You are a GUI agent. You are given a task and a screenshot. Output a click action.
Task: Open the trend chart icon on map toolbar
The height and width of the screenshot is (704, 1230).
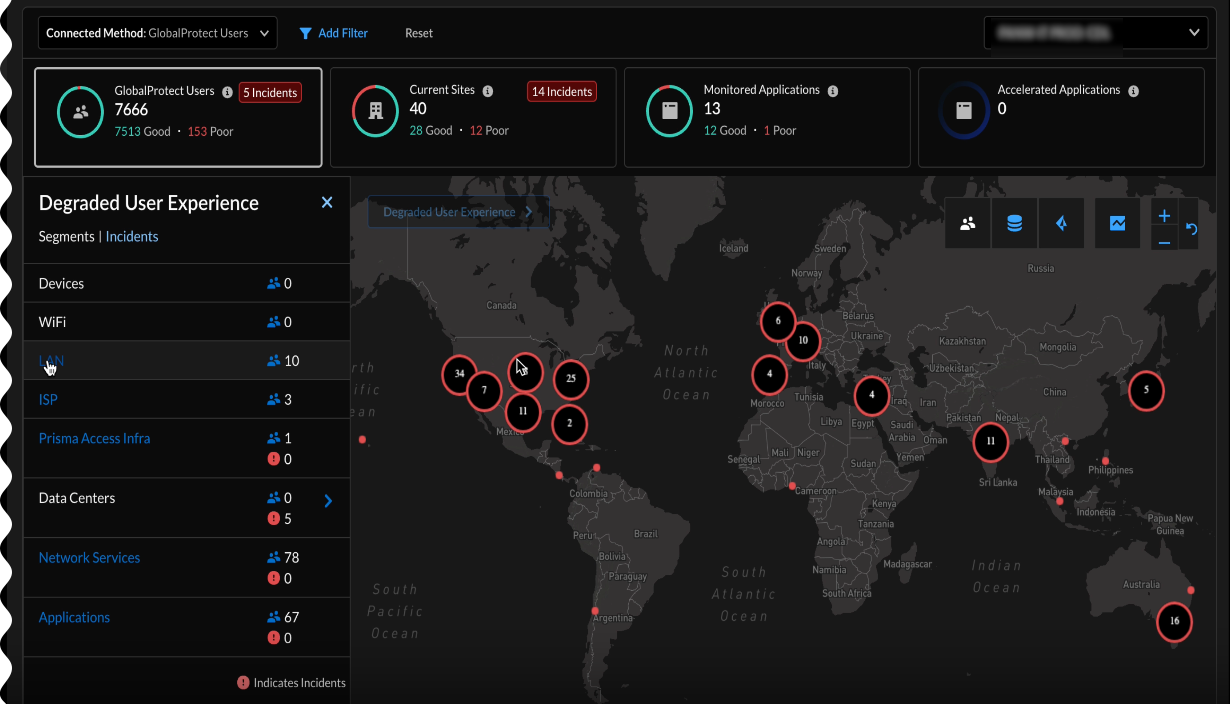point(1117,224)
